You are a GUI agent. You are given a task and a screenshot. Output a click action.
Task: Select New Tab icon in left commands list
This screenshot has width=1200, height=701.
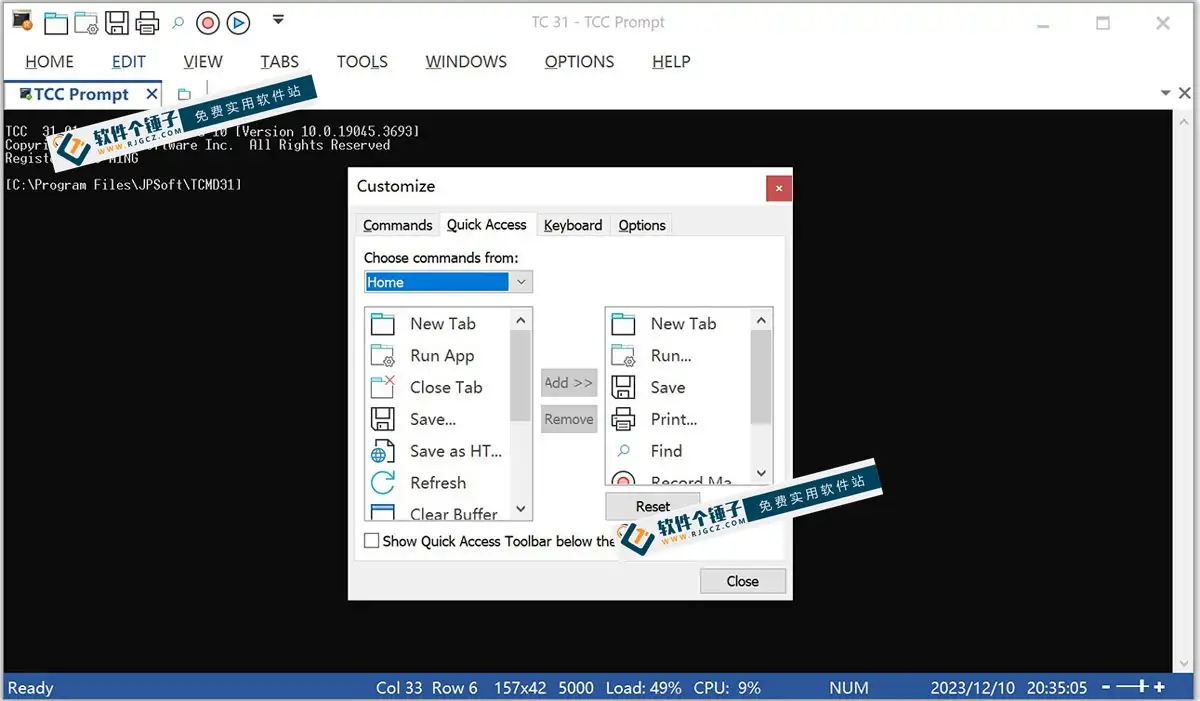click(x=383, y=324)
